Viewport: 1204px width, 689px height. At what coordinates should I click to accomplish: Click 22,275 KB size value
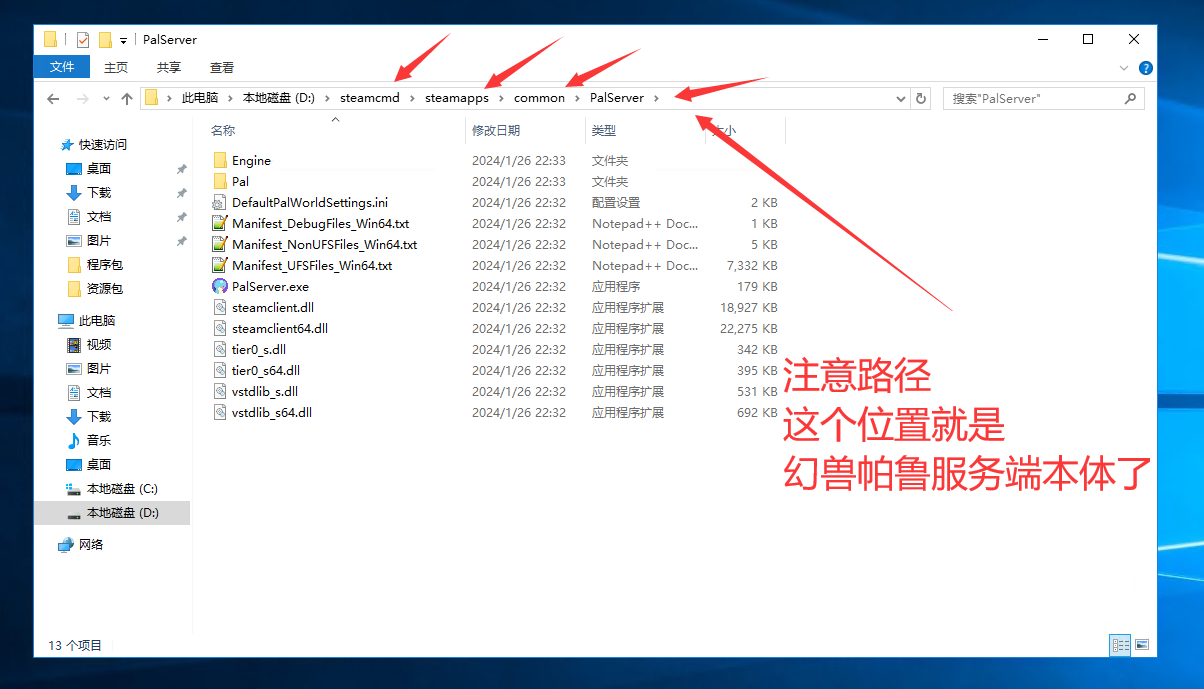(748, 328)
